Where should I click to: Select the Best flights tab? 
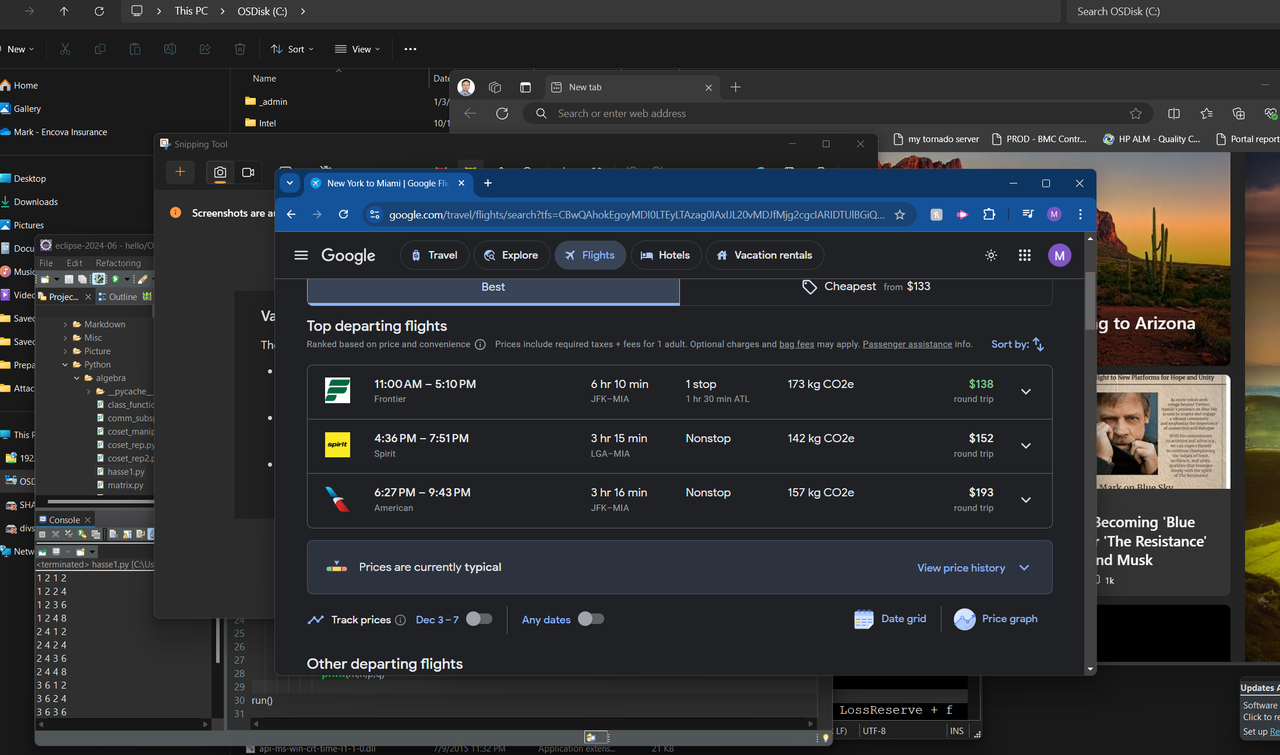(493, 287)
